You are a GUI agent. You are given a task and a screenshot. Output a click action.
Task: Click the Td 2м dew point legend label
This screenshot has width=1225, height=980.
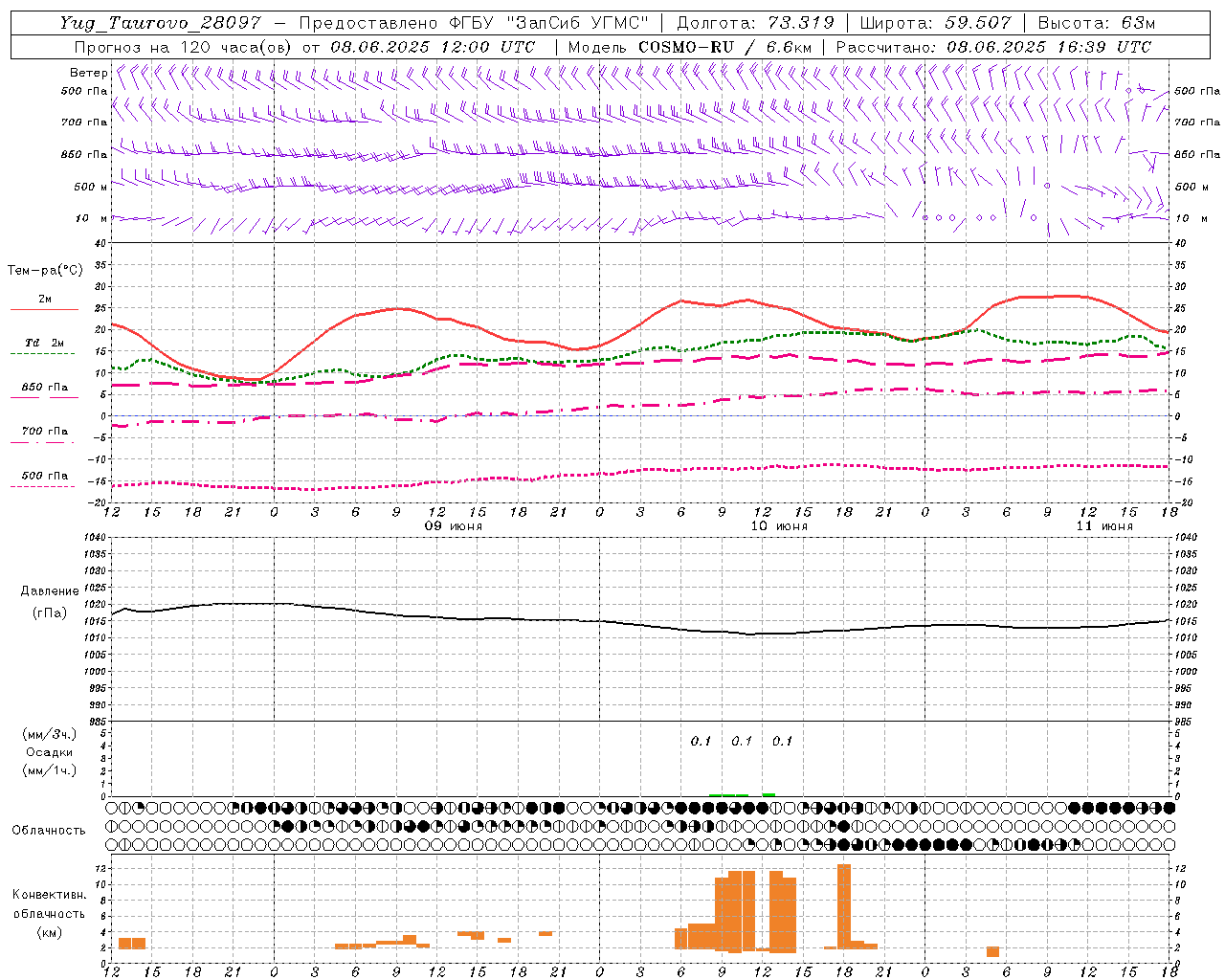coord(45,343)
